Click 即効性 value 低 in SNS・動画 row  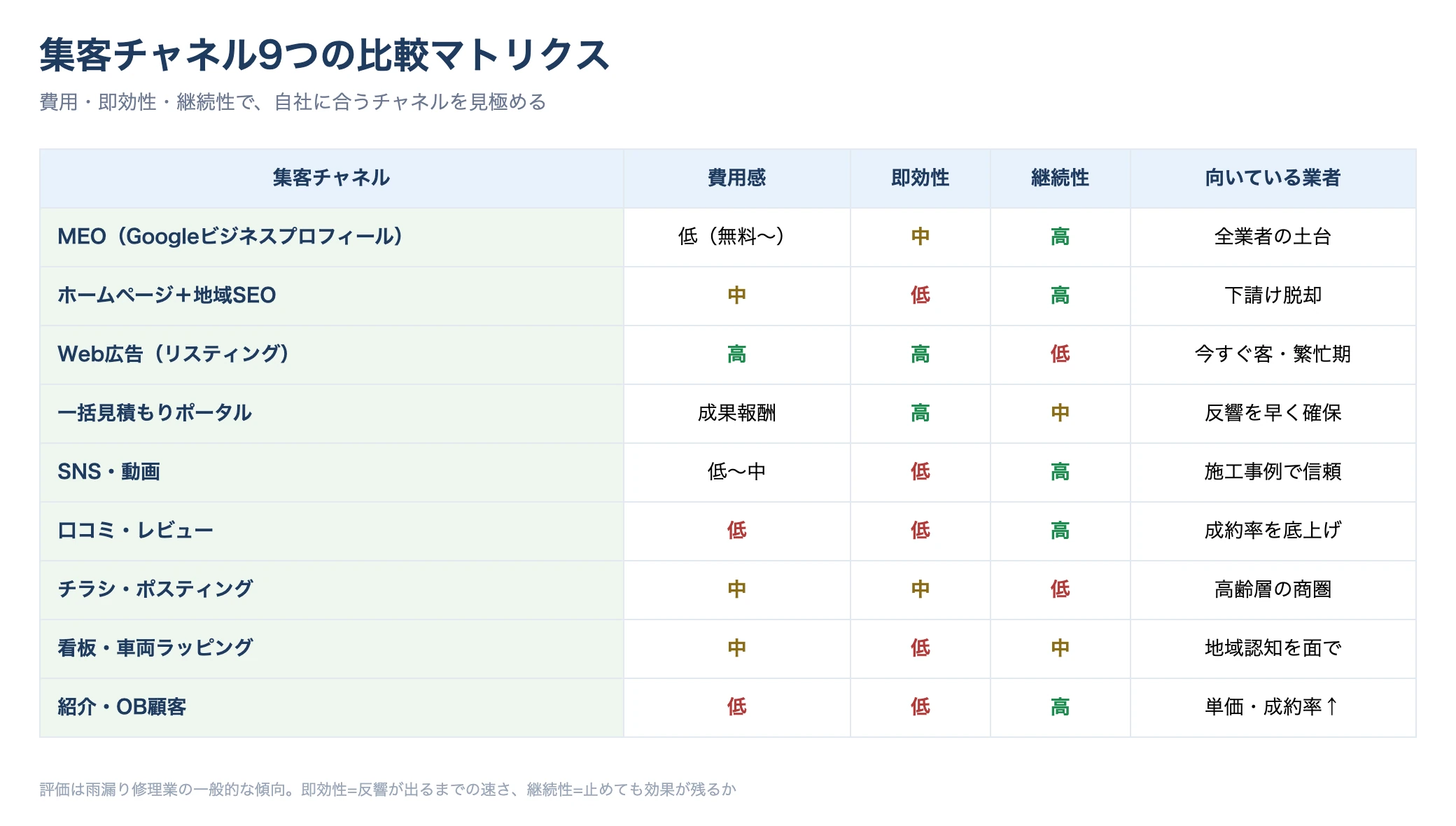(x=920, y=472)
